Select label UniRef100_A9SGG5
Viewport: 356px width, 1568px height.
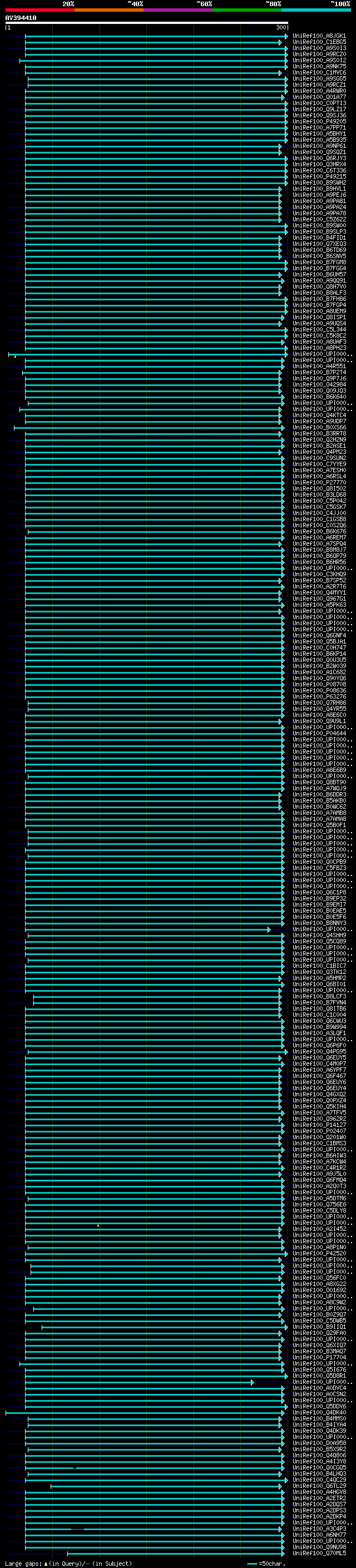(x=319, y=78)
